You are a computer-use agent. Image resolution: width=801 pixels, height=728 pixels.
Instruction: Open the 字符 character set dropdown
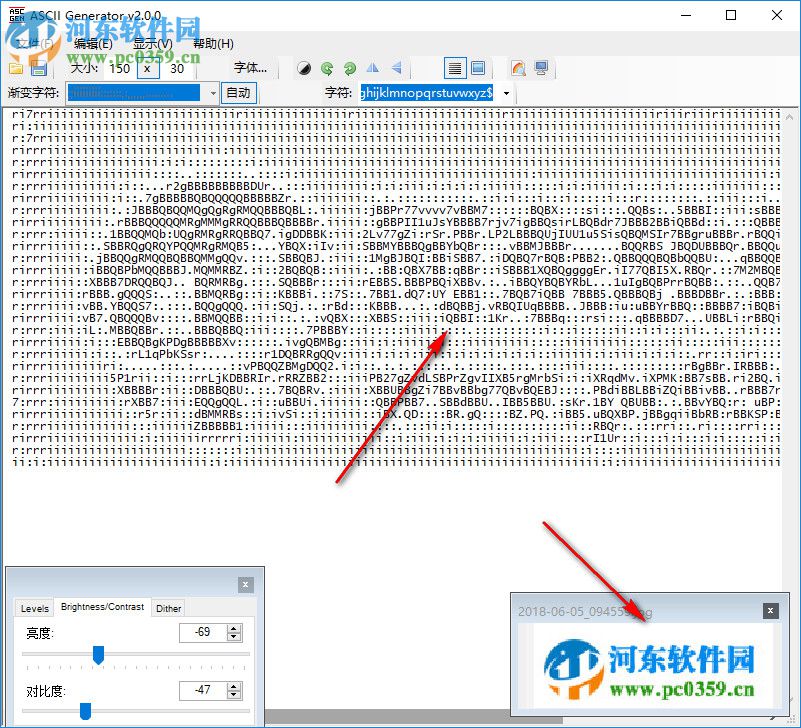coord(505,92)
